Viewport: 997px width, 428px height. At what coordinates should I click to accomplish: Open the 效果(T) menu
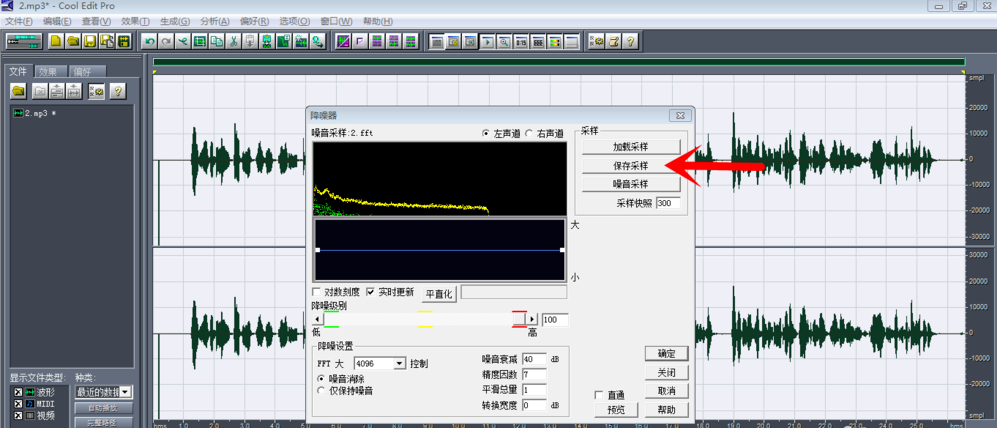pyautogui.click(x=135, y=21)
